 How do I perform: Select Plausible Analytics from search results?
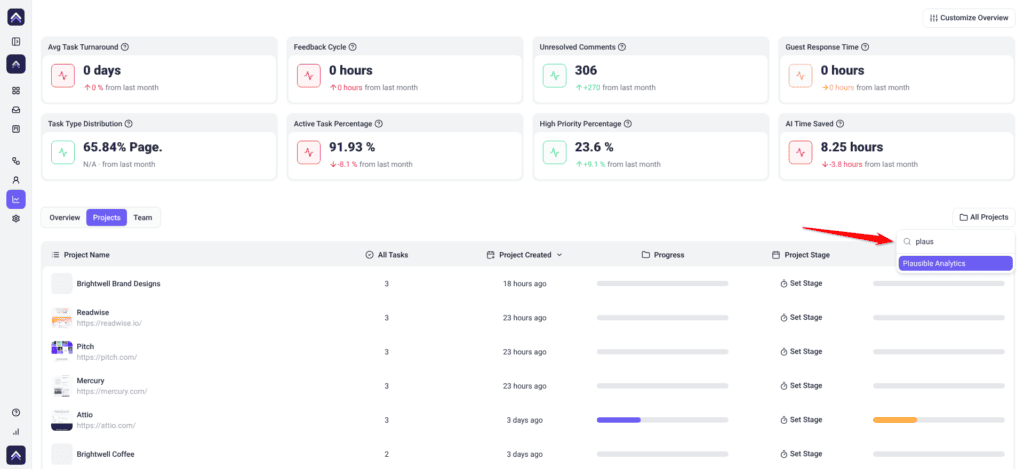point(955,263)
